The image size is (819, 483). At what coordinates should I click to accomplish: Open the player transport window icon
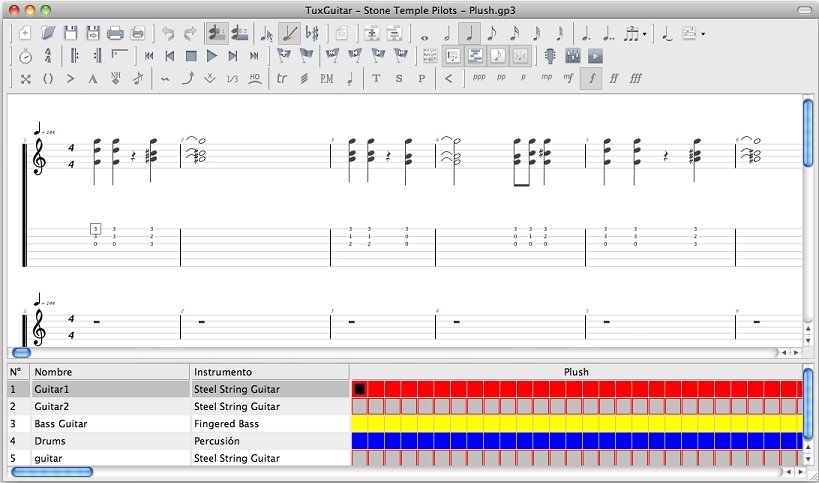[595, 56]
